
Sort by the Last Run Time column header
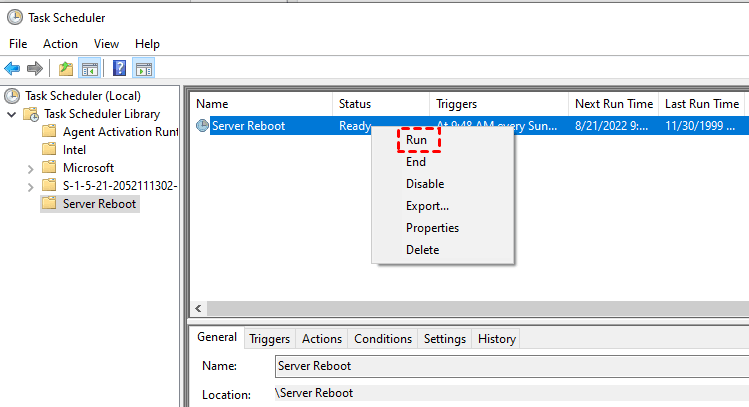pyautogui.click(x=702, y=104)
